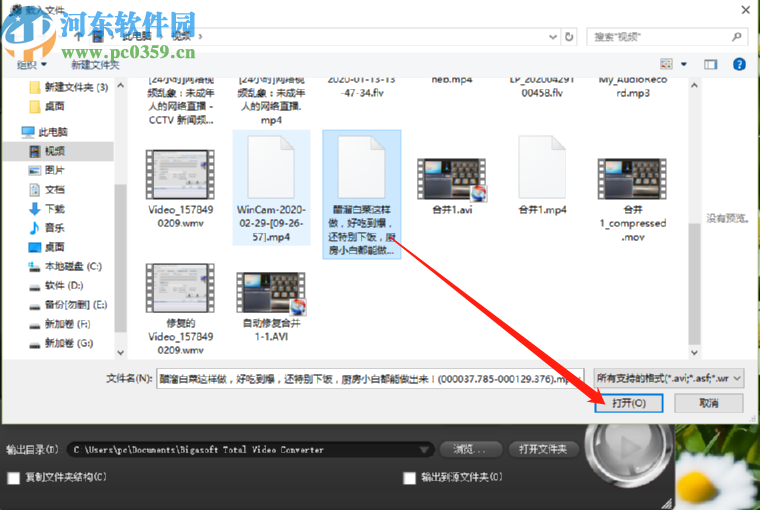Expand the address bar history dropdown
Viewport: 760px width, 510px height.
pyautogui.click(x=553, y=37)
